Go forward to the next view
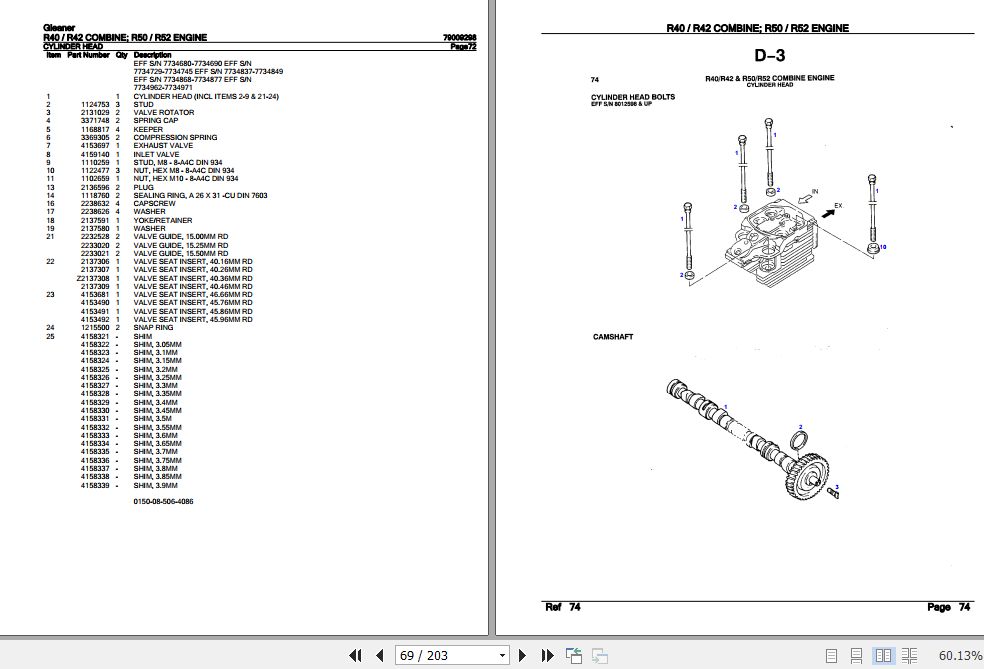This screenshot has height=669, width=984. [x=600, y=654]
